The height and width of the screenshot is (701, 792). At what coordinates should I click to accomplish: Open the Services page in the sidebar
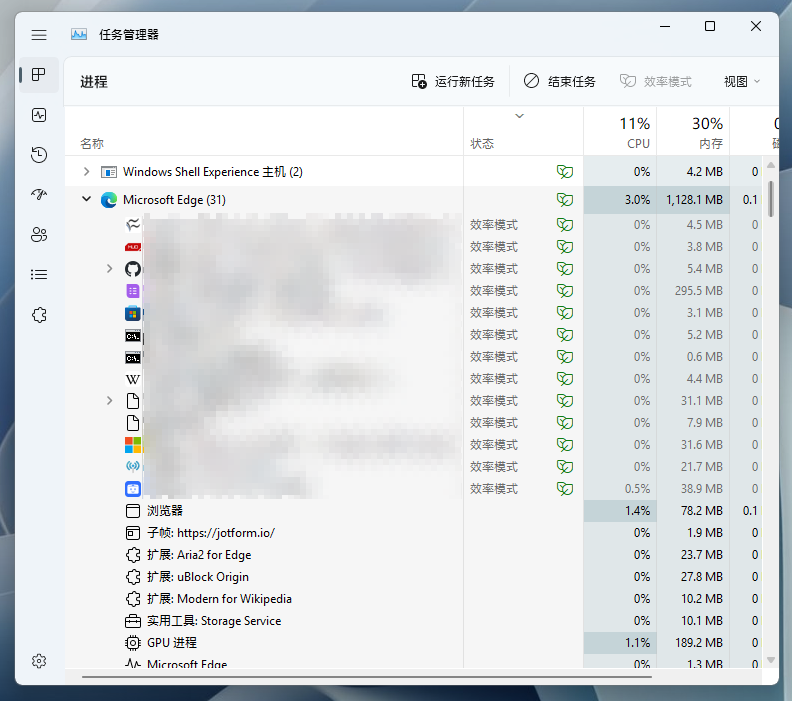[x=39, y=315]
